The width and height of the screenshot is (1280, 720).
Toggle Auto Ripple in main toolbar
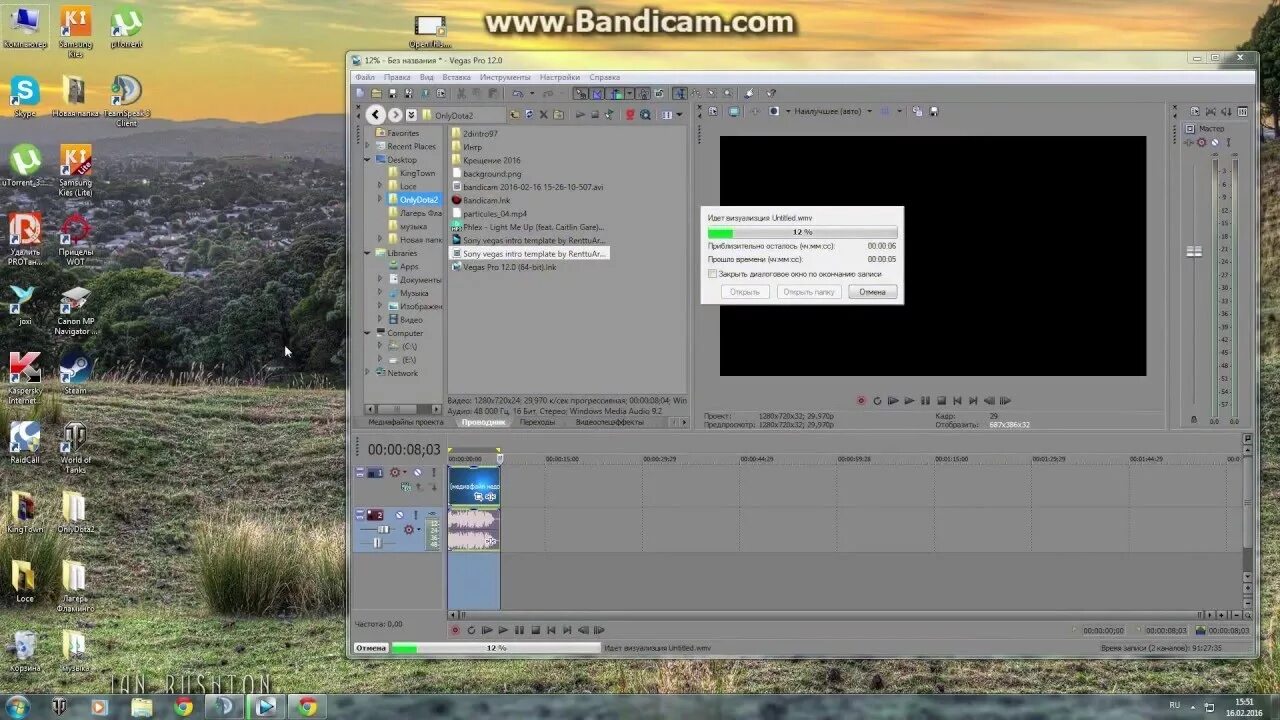point(617,93)
